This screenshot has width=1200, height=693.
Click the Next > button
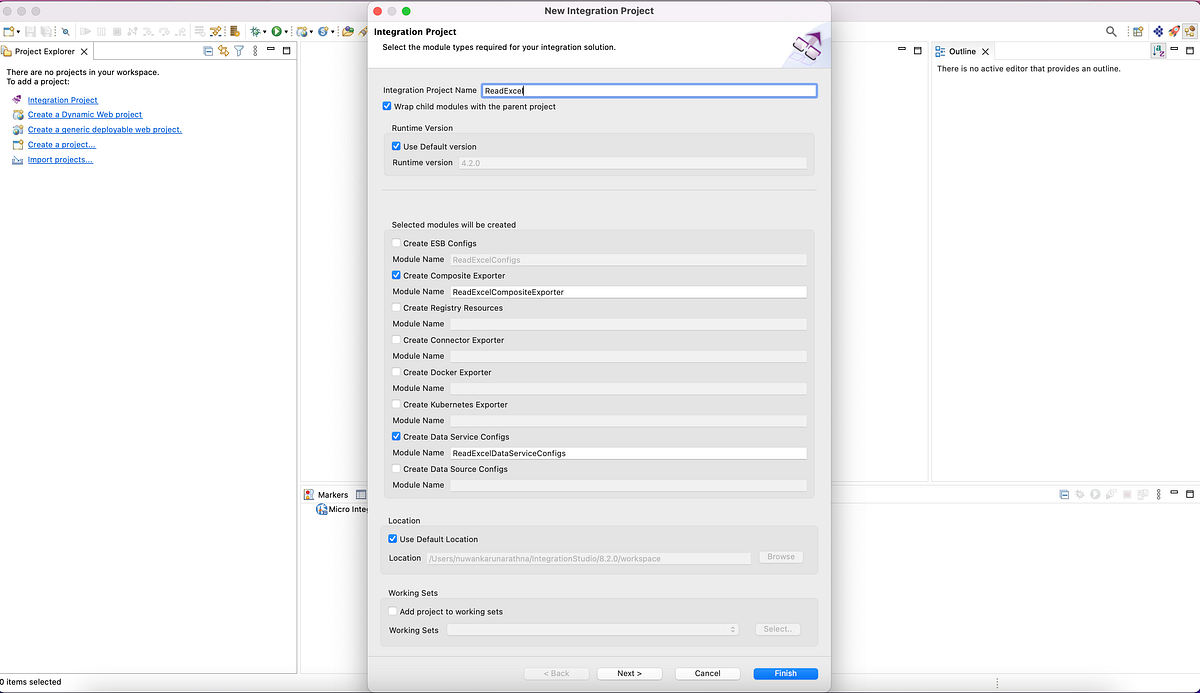(x=629, y=673)
